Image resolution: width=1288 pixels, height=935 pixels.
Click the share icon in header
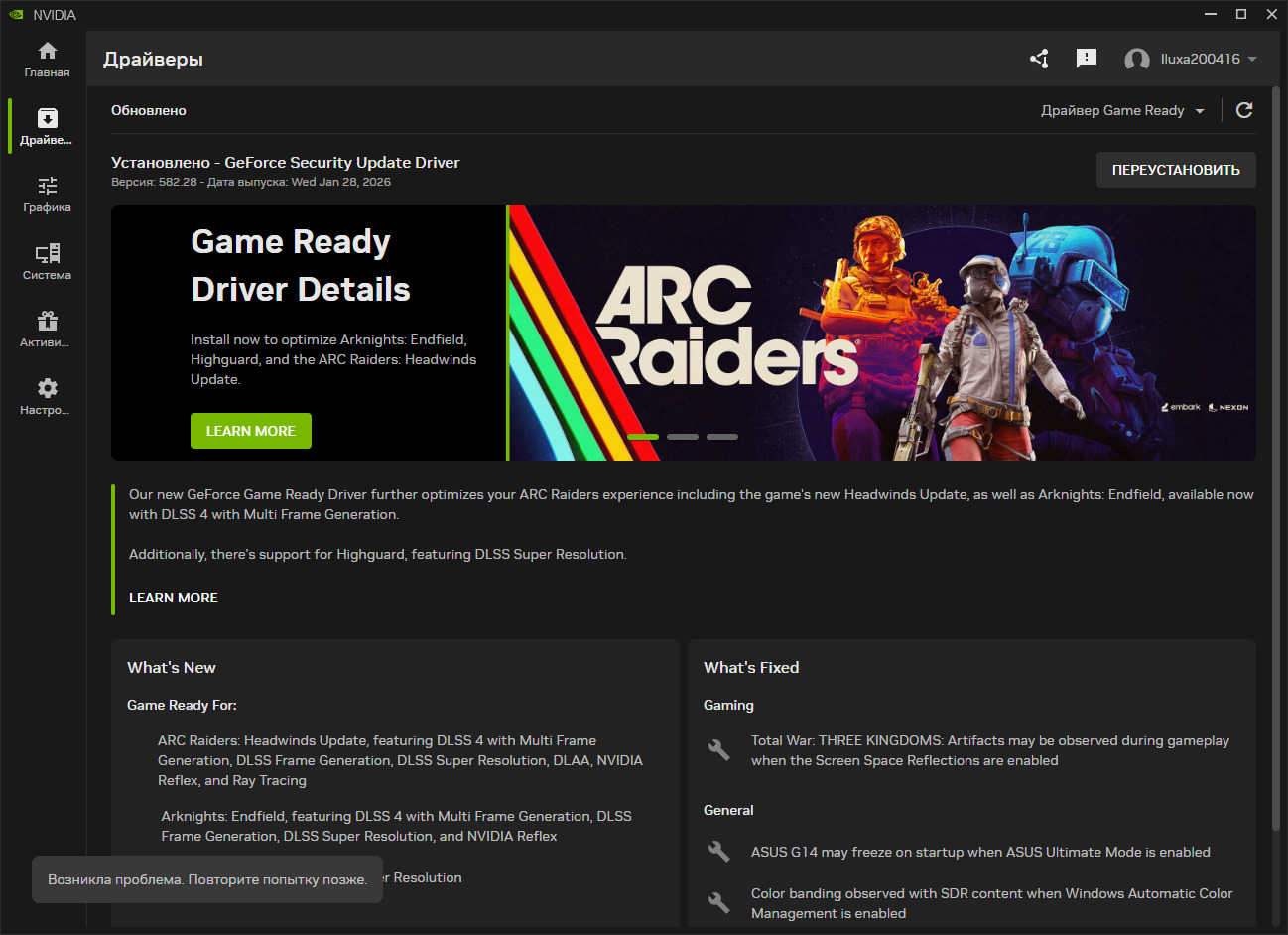coord(1039,59)
